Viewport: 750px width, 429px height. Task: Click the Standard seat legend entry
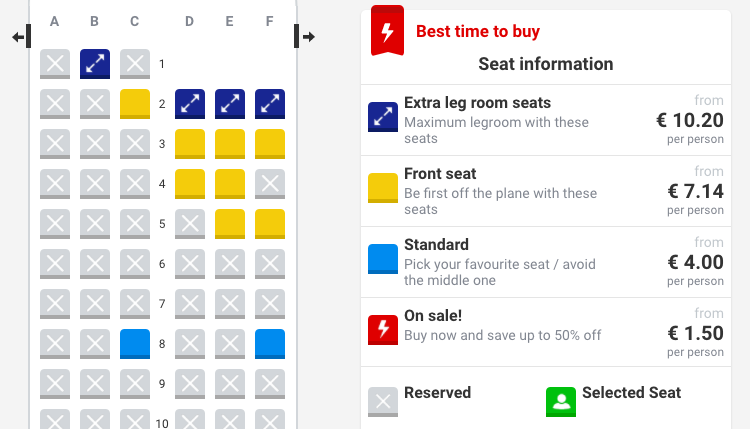coord(546,262)
